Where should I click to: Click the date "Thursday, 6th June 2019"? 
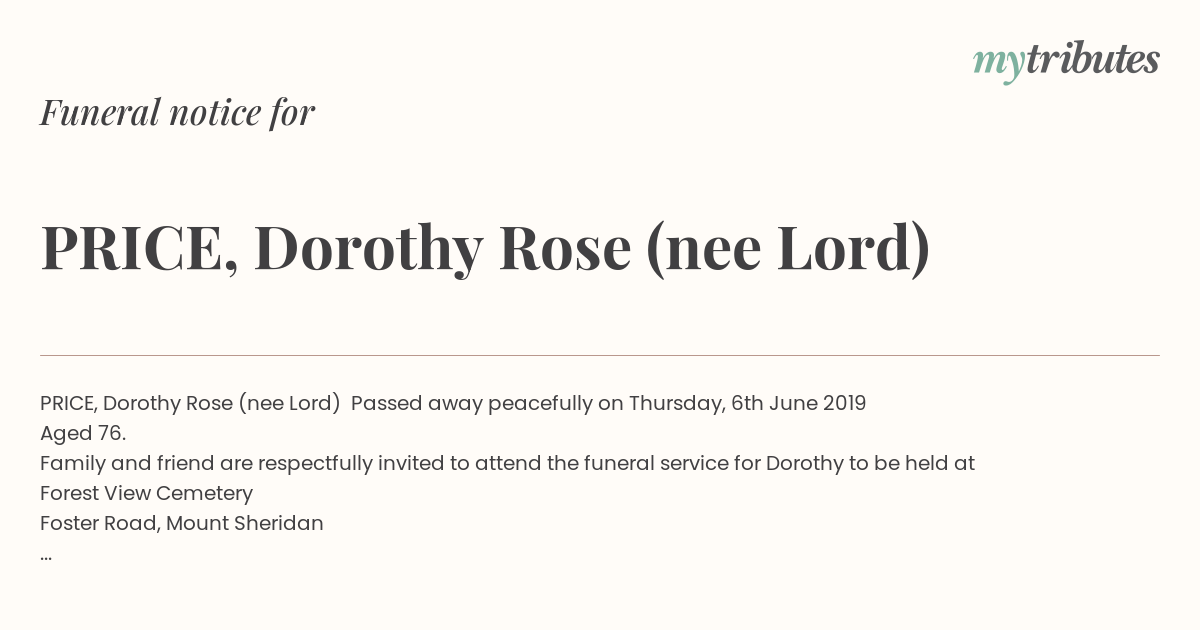pos(747,403)
